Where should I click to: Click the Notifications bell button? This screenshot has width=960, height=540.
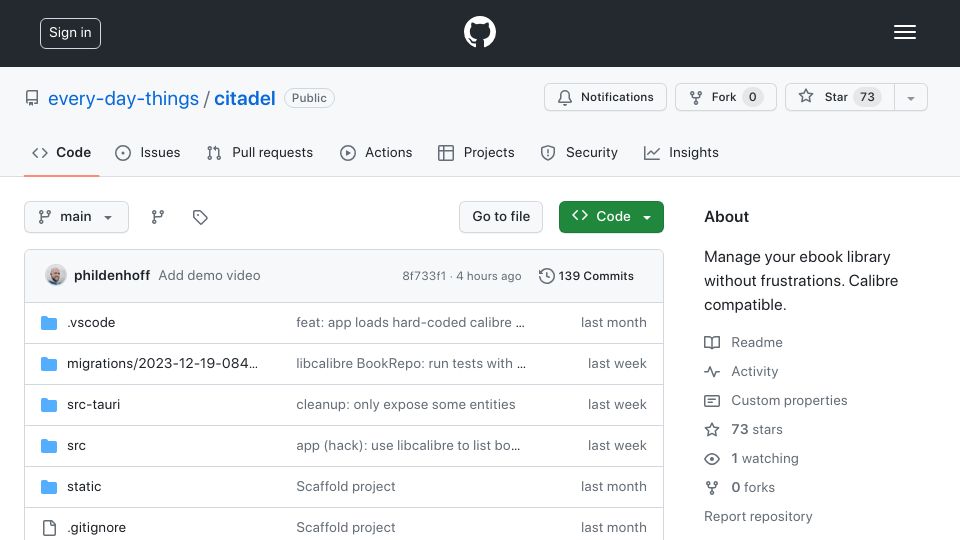click(605, 97)
